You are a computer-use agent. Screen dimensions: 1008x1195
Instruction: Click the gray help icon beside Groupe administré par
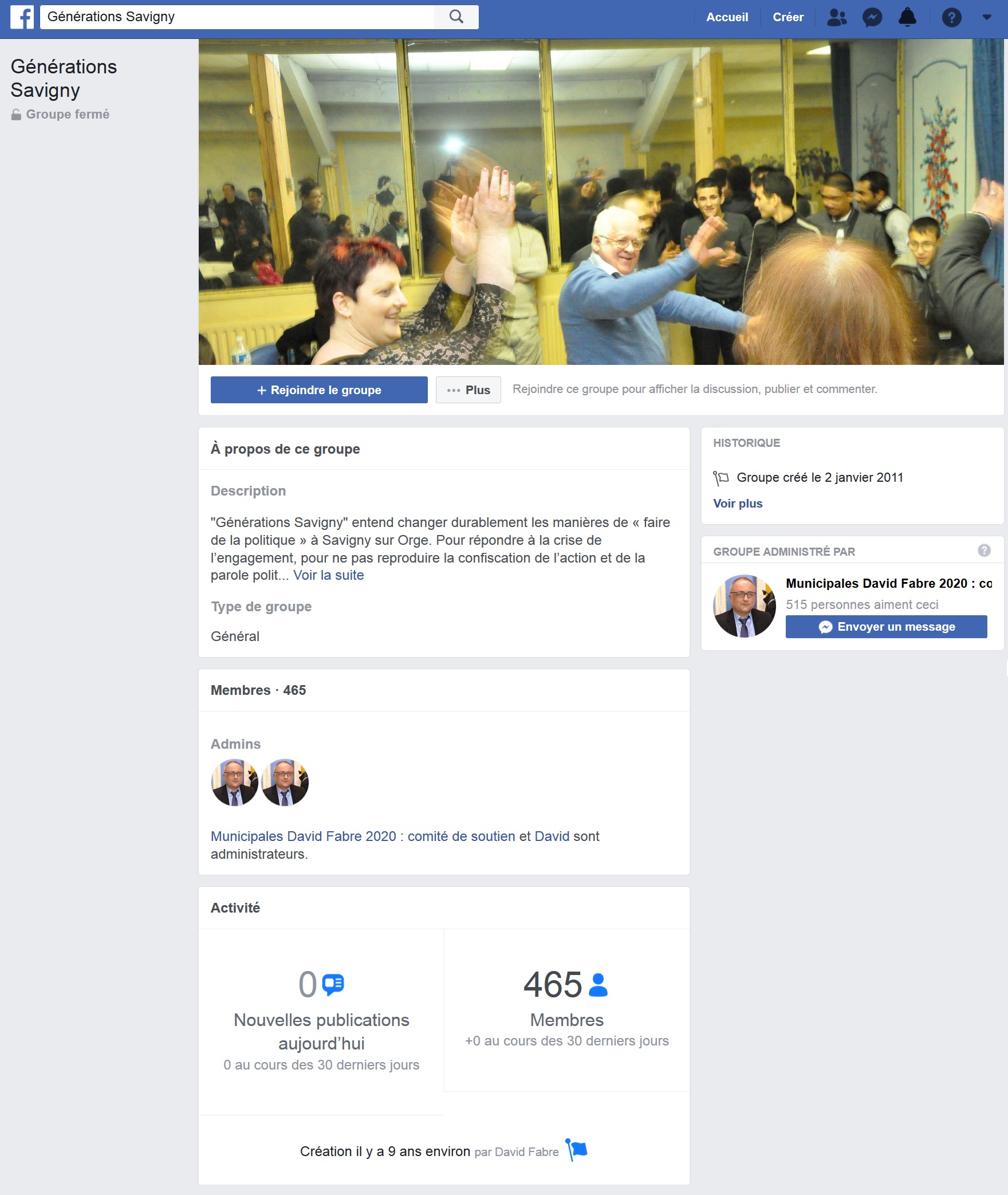[984, 551]
